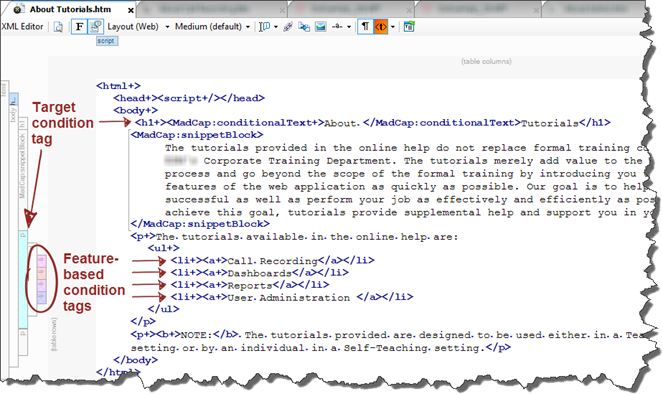Toggle the orange show tags button
This screenshot has width=662, height=395.
[380, 27]
